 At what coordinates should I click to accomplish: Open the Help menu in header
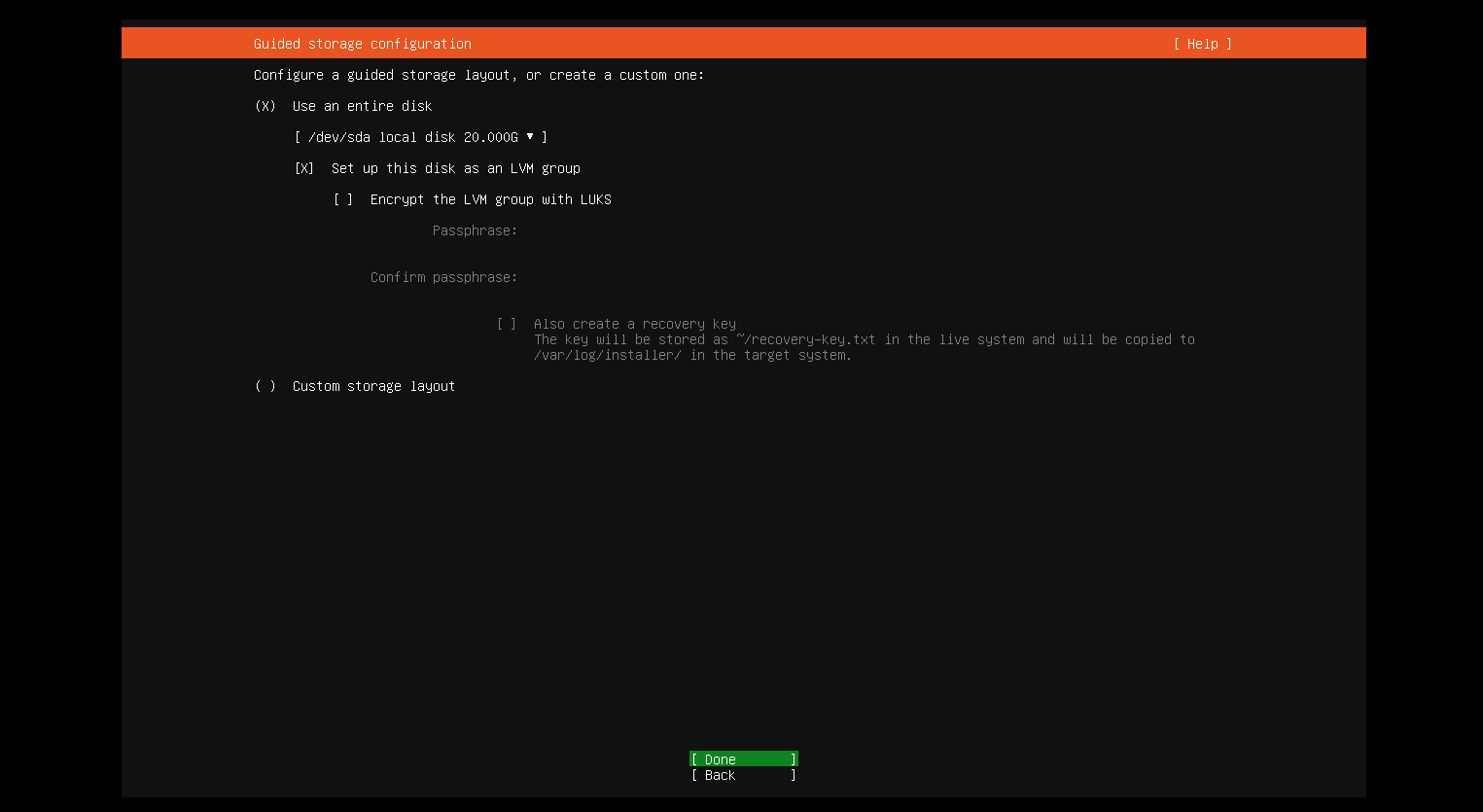(x=1202, y=44)
